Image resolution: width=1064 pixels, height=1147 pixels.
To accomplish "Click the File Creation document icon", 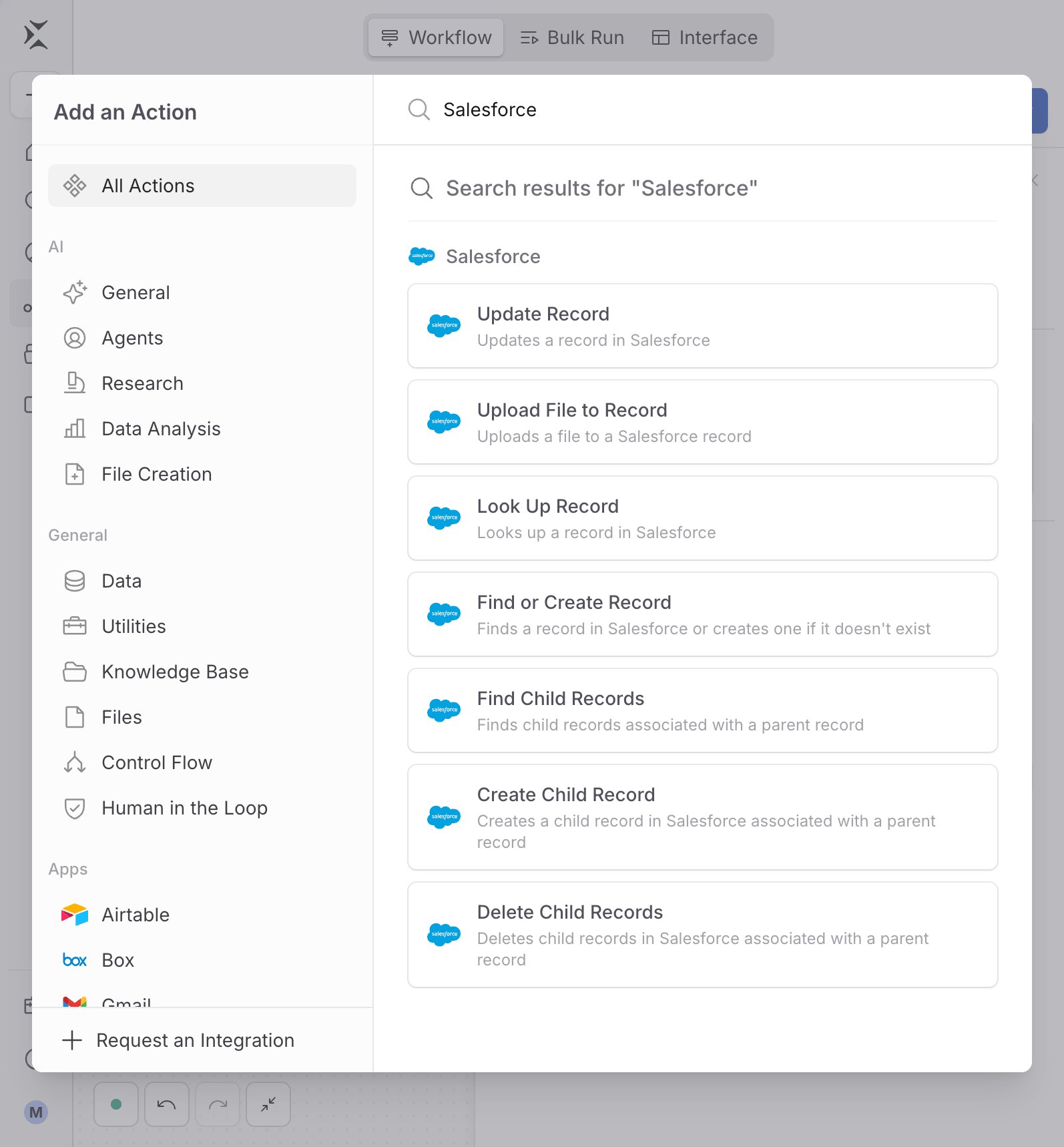I will point(75,474).
